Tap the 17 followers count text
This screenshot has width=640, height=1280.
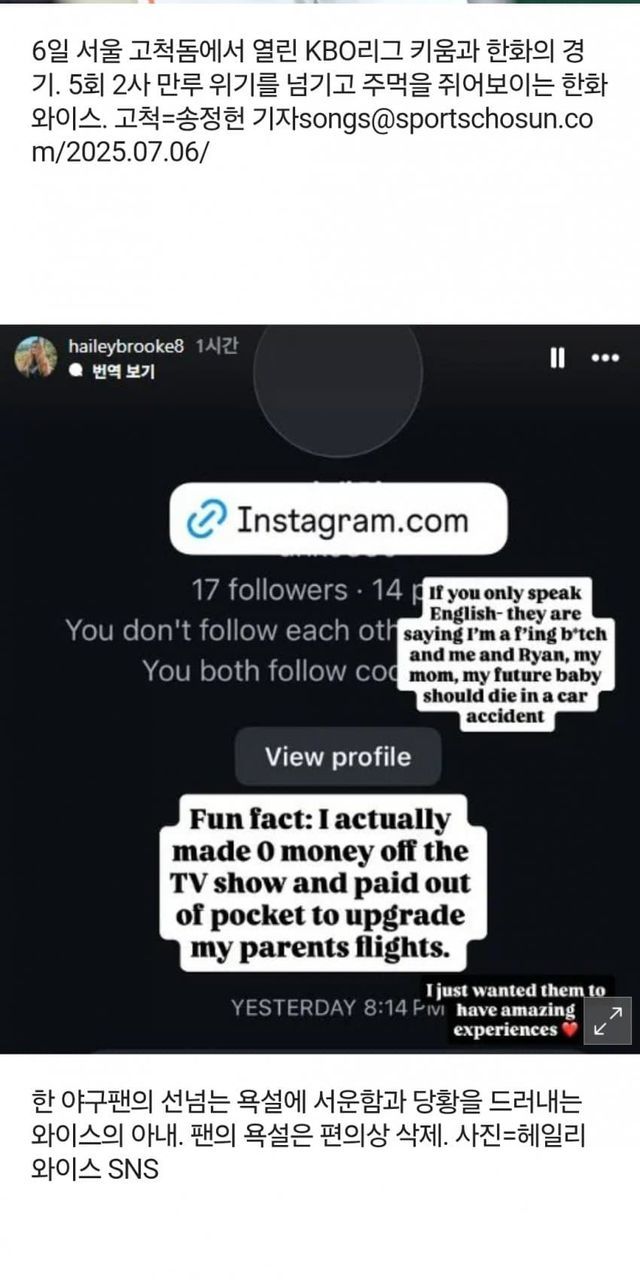(267, 589)
